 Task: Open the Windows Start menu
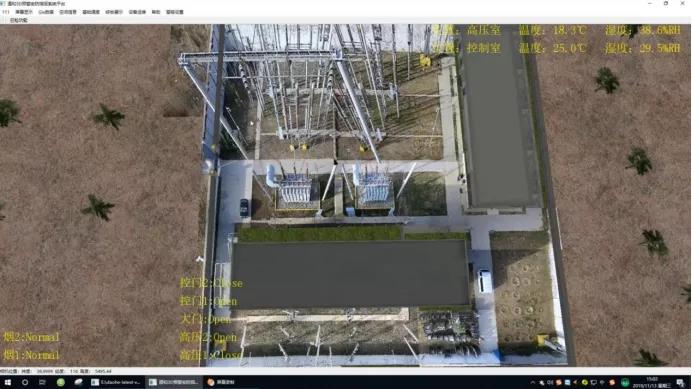[x=8, y=382]
